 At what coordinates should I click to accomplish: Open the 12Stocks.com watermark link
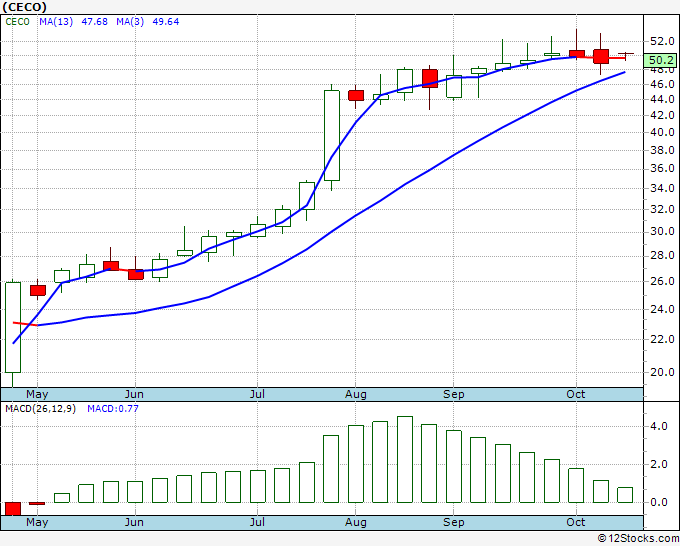637,538
